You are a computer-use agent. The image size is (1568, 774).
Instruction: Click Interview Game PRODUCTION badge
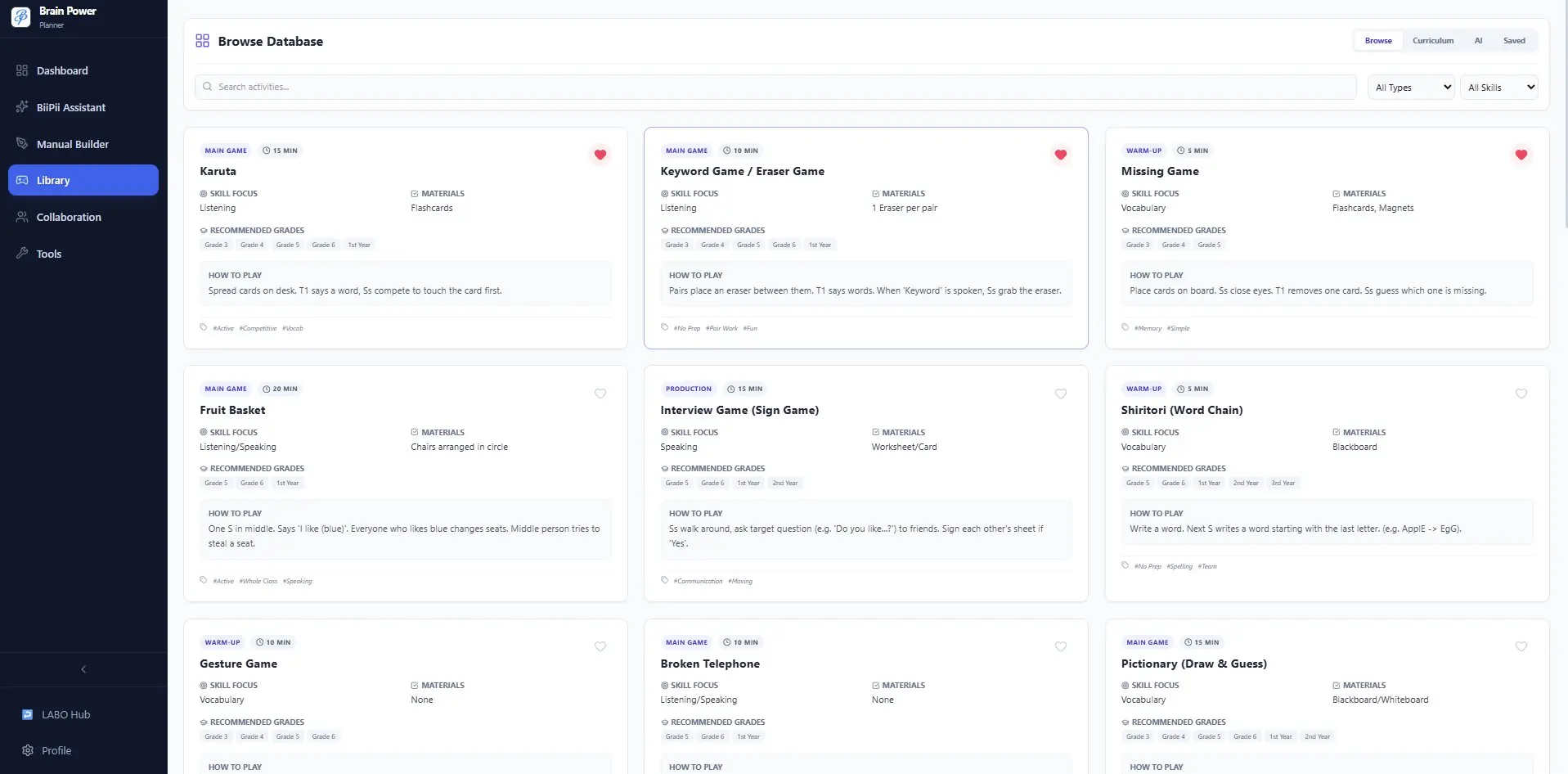pyautogui.click(x=689, y=389)
